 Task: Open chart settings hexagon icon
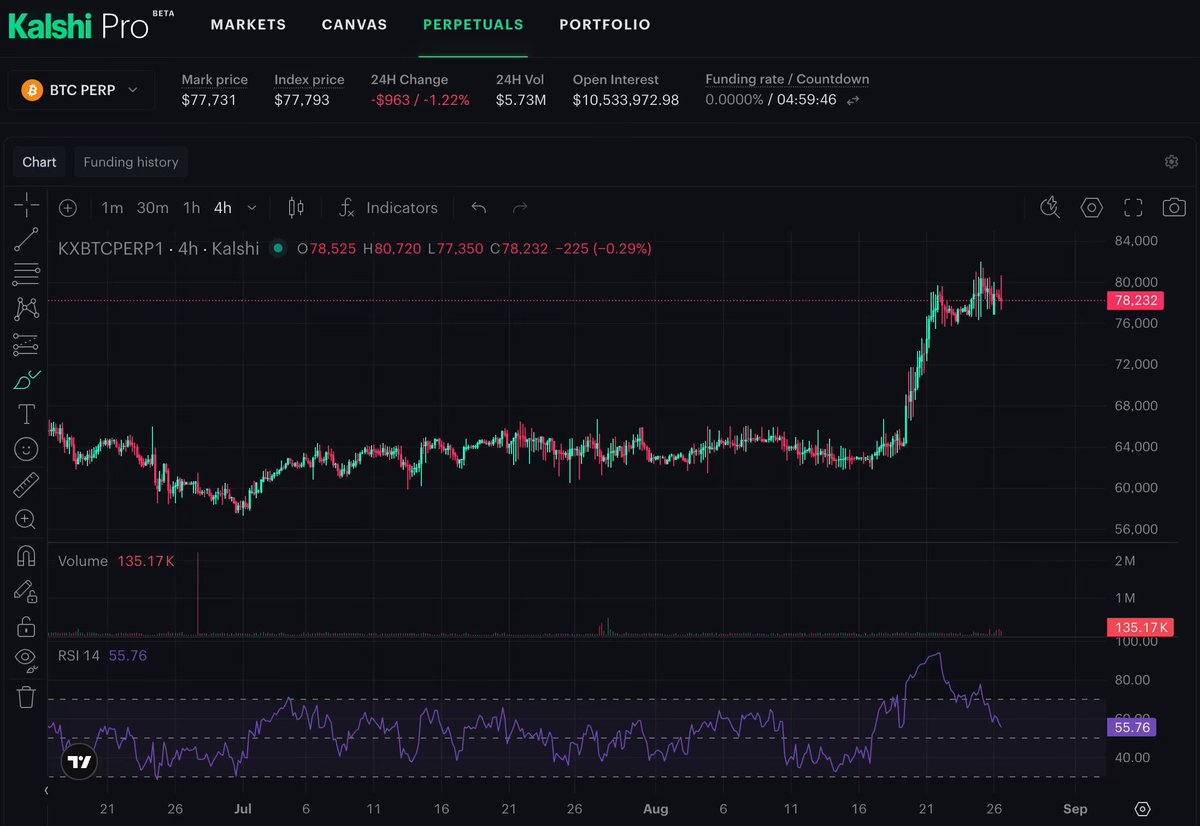[1092, 208]
